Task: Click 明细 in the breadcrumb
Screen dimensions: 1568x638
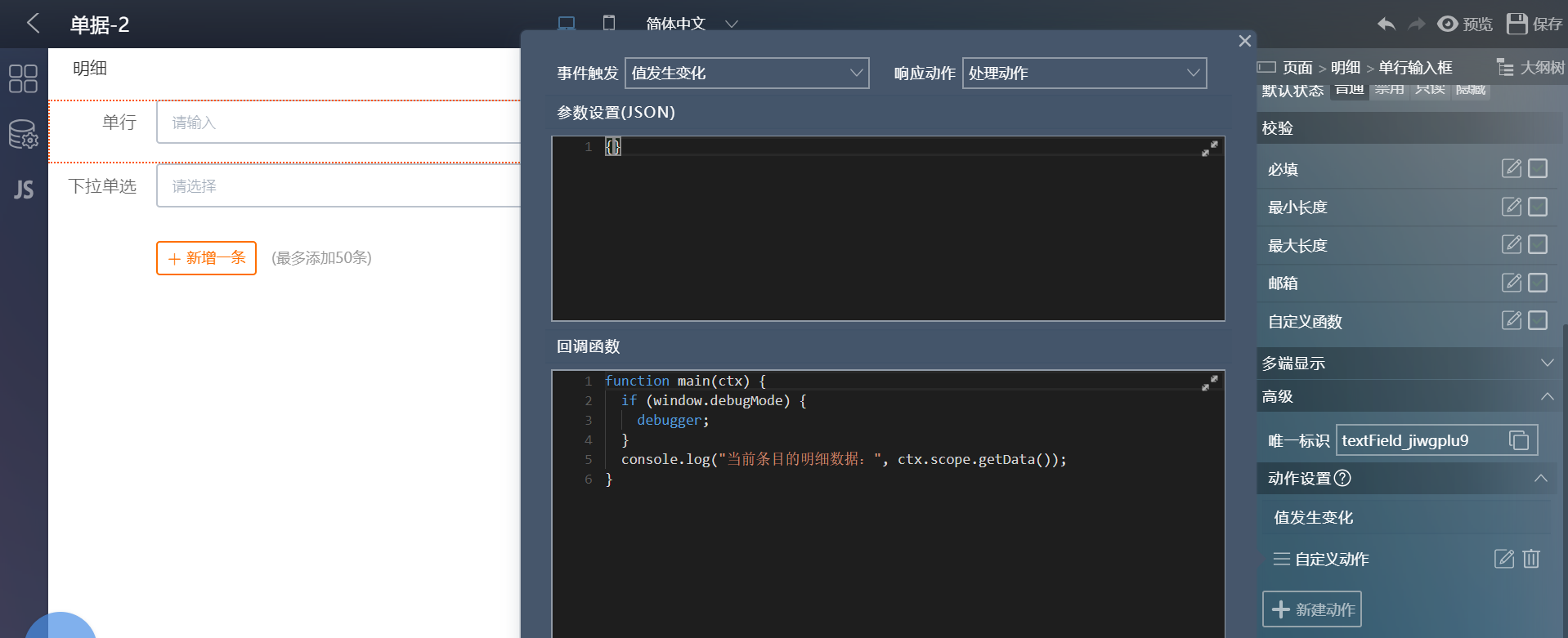Action: coord(1346,67)
